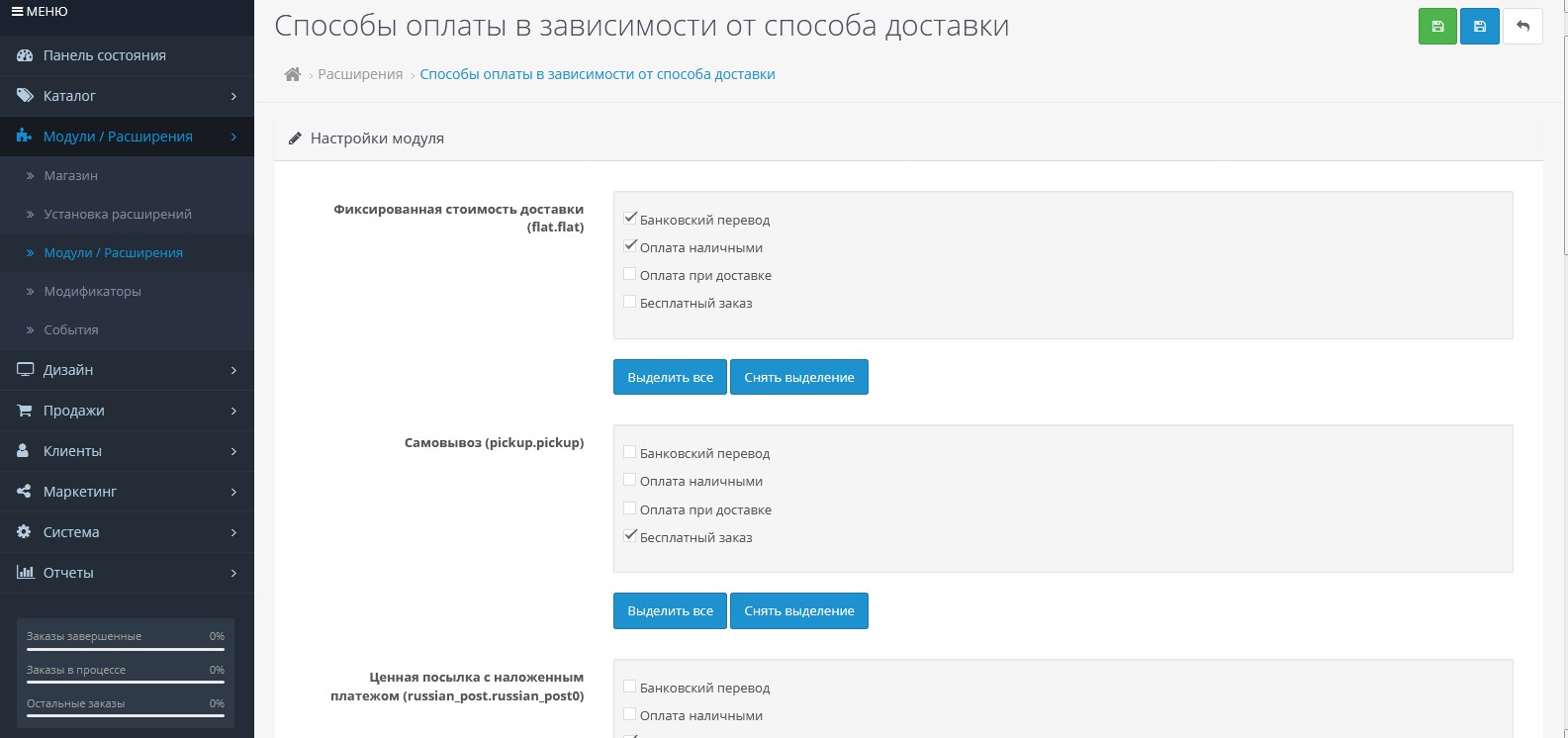The width and height of the screenshot is (1568, 738).
Task: Collapse the Модули / Расширения top menu arrow
Action: pyautogui.click(x=233, y=137)
